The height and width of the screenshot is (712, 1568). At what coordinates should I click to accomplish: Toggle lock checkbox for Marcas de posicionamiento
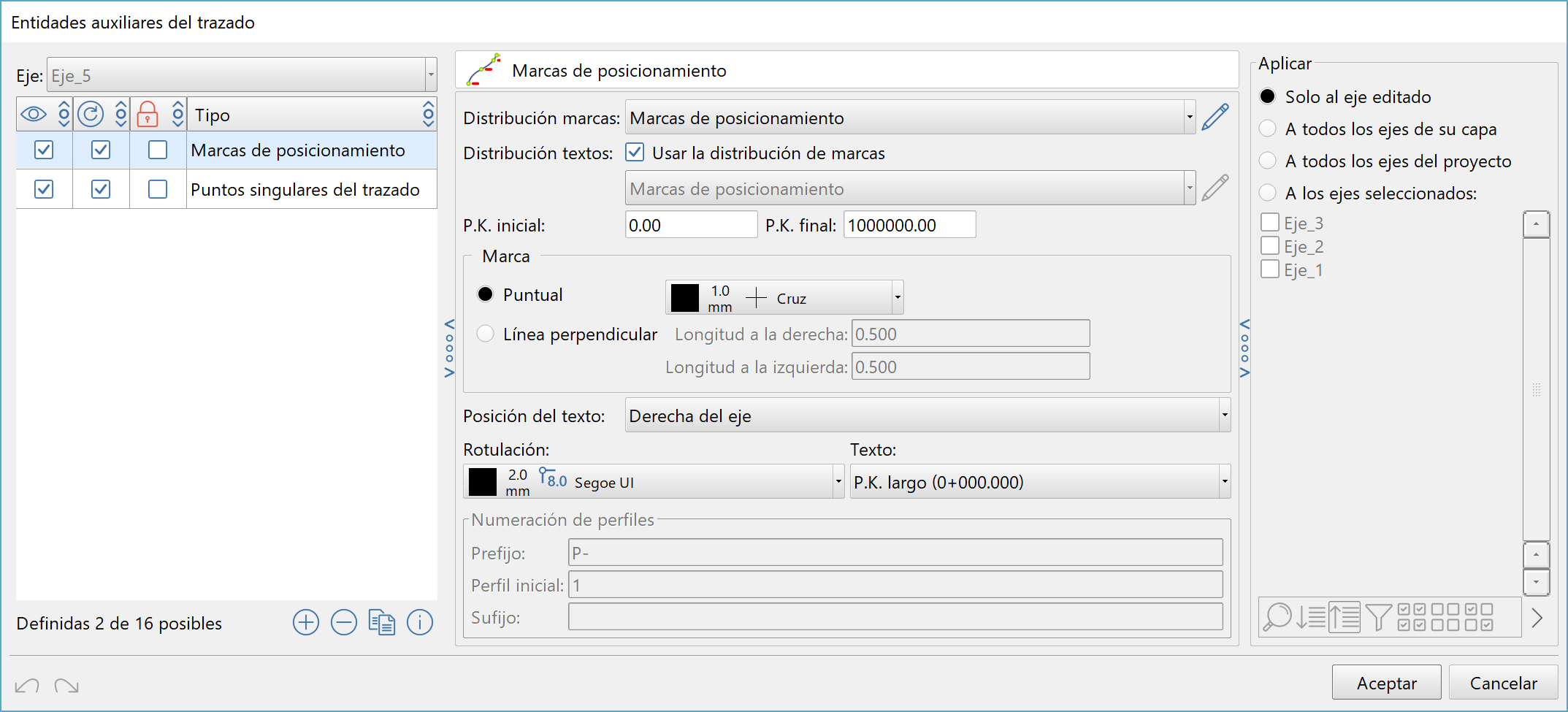click(158, 150)
